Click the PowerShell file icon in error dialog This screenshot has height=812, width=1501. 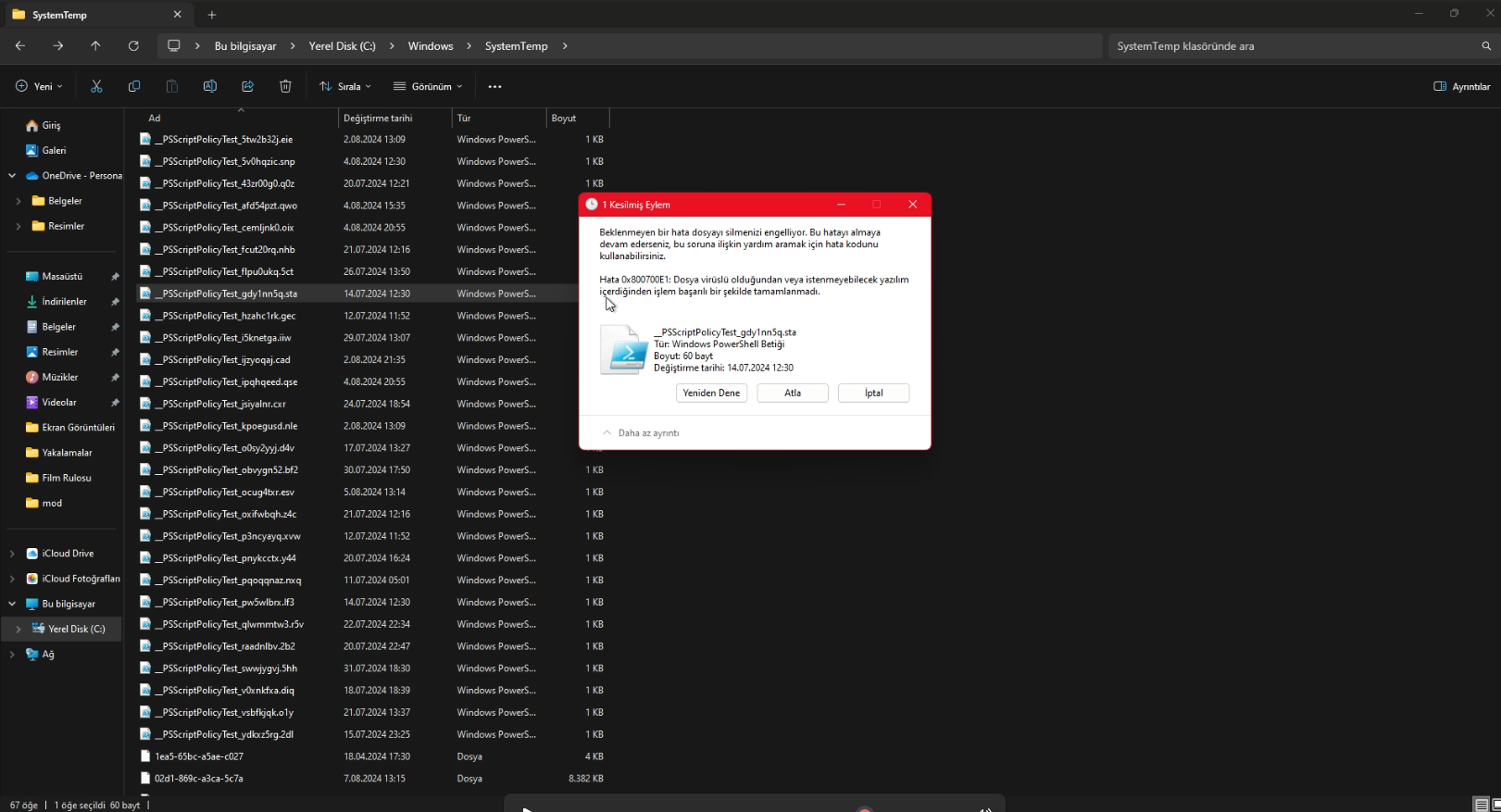point(624,350)
